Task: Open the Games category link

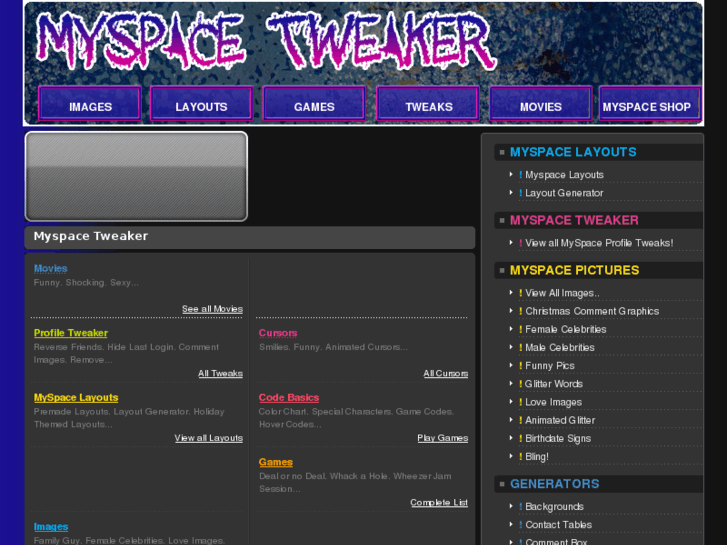Action: click(x=276, y=462)
